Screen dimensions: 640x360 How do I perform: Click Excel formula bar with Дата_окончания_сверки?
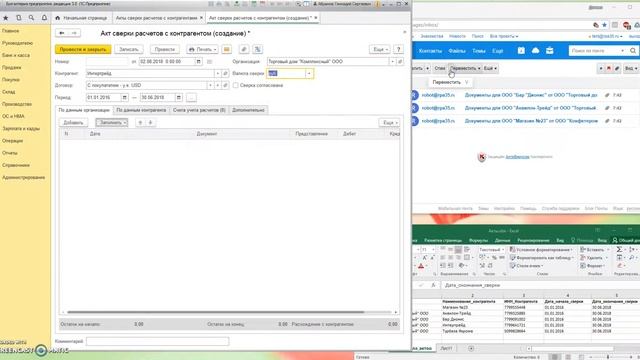(540, 285)
